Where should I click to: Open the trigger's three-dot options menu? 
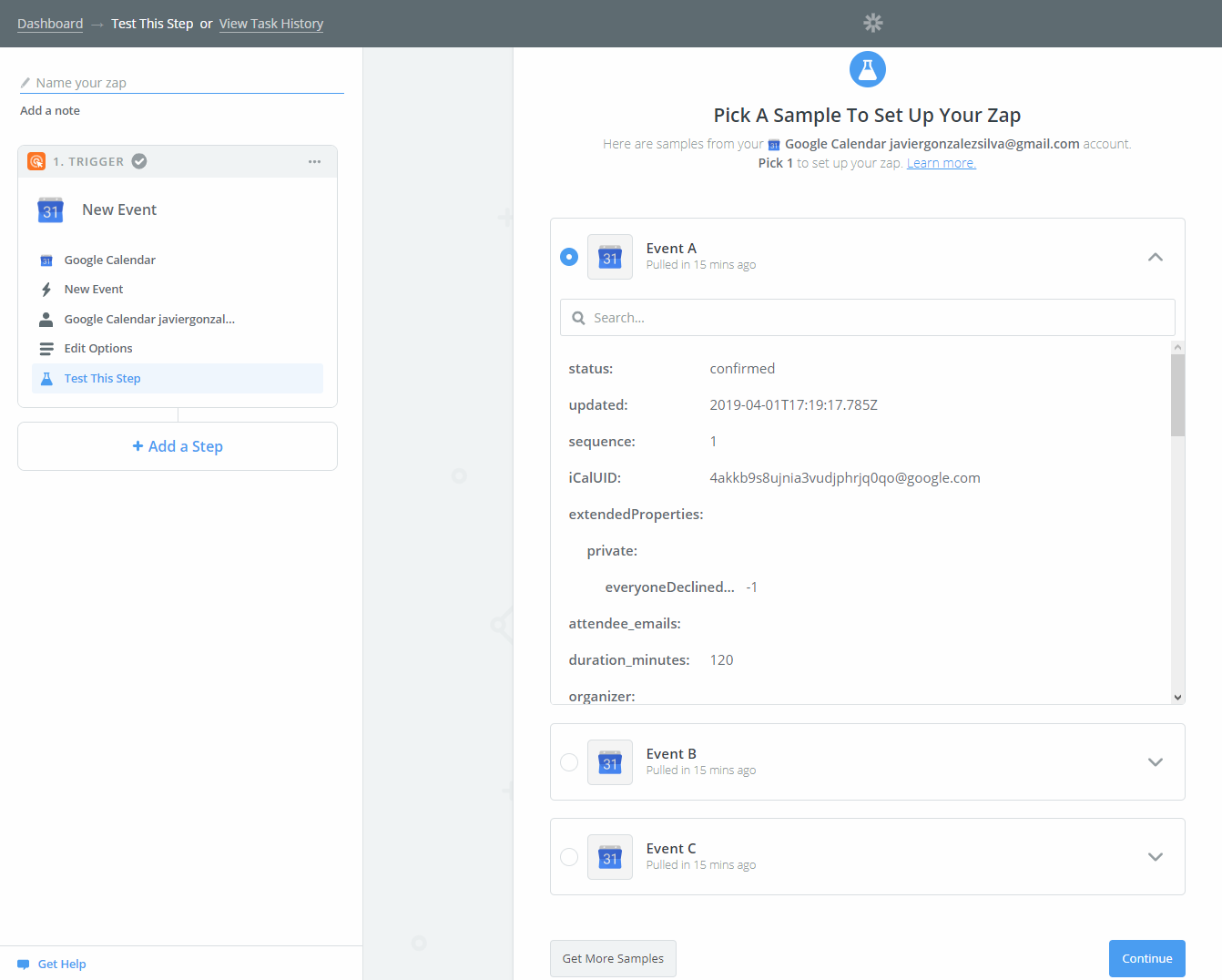click(x=314, y=161)
